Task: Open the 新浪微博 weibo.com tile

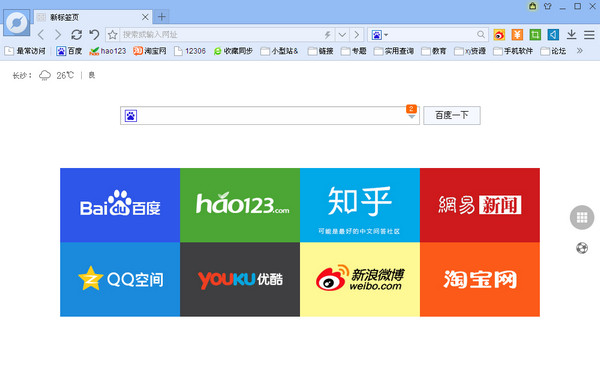Action: (x=360, y=279)
